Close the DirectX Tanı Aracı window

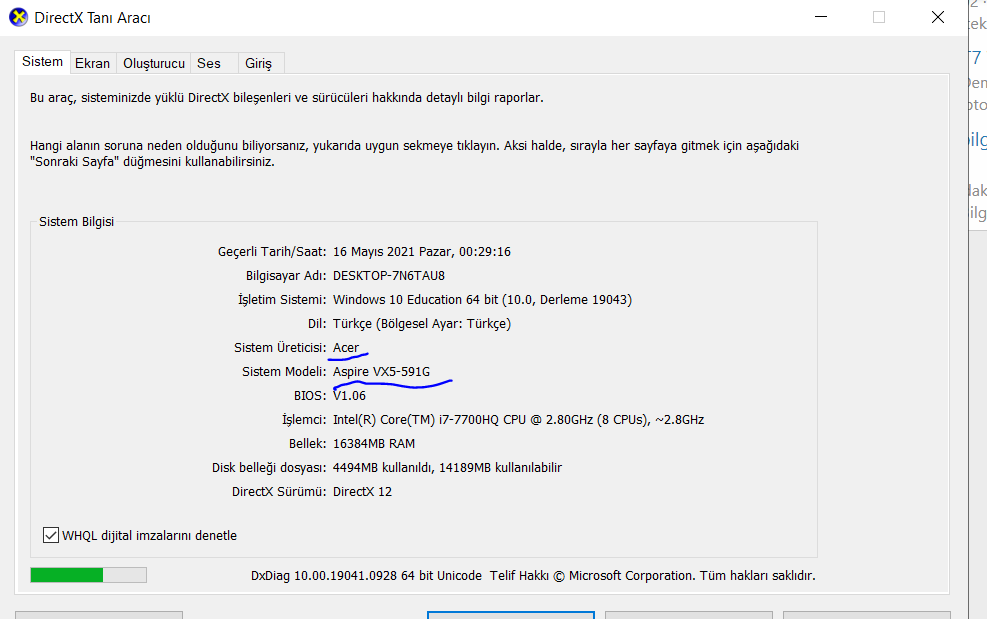[938, 17]
